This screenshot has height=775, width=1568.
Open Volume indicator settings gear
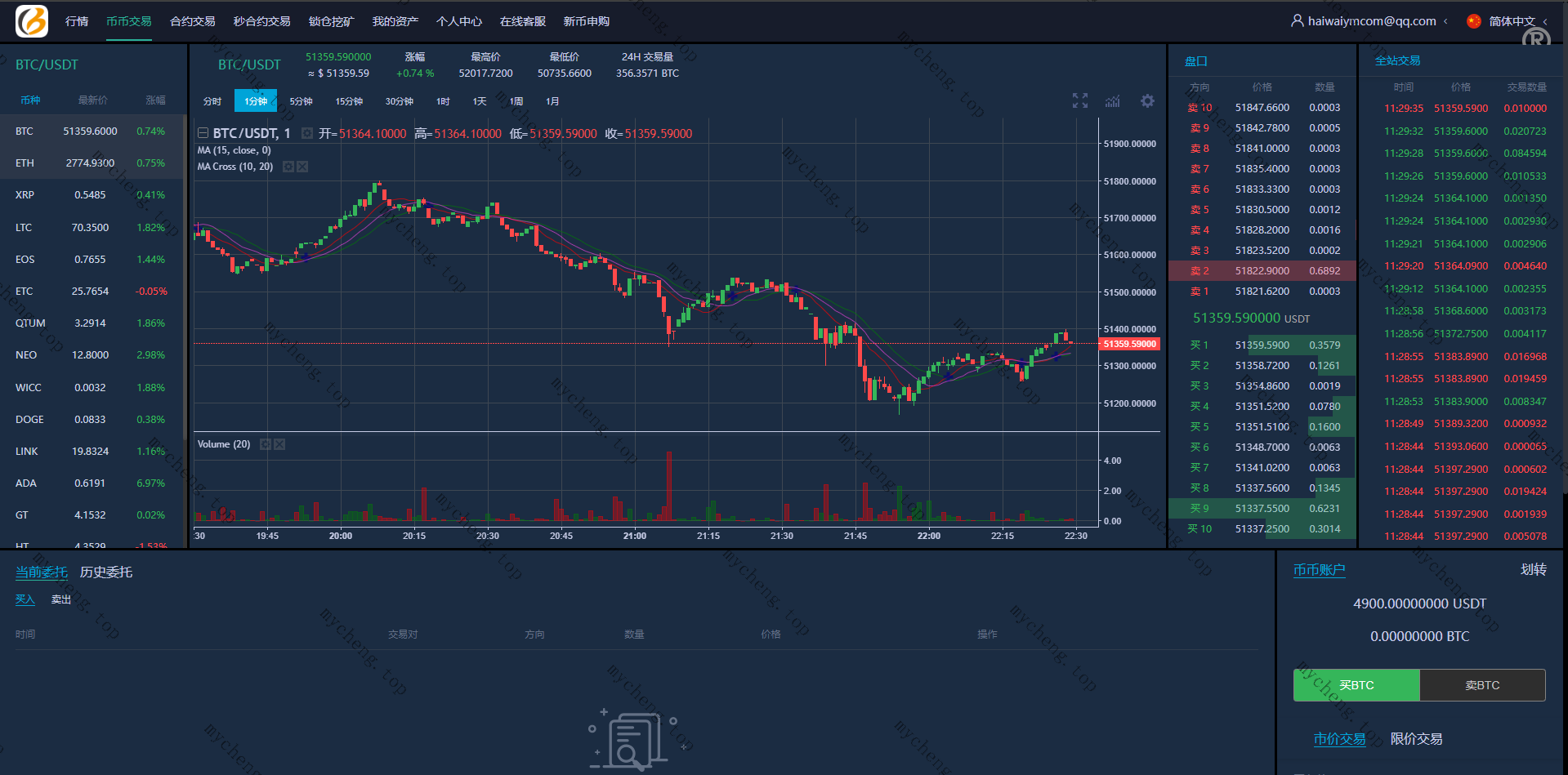tap(266, 444)
